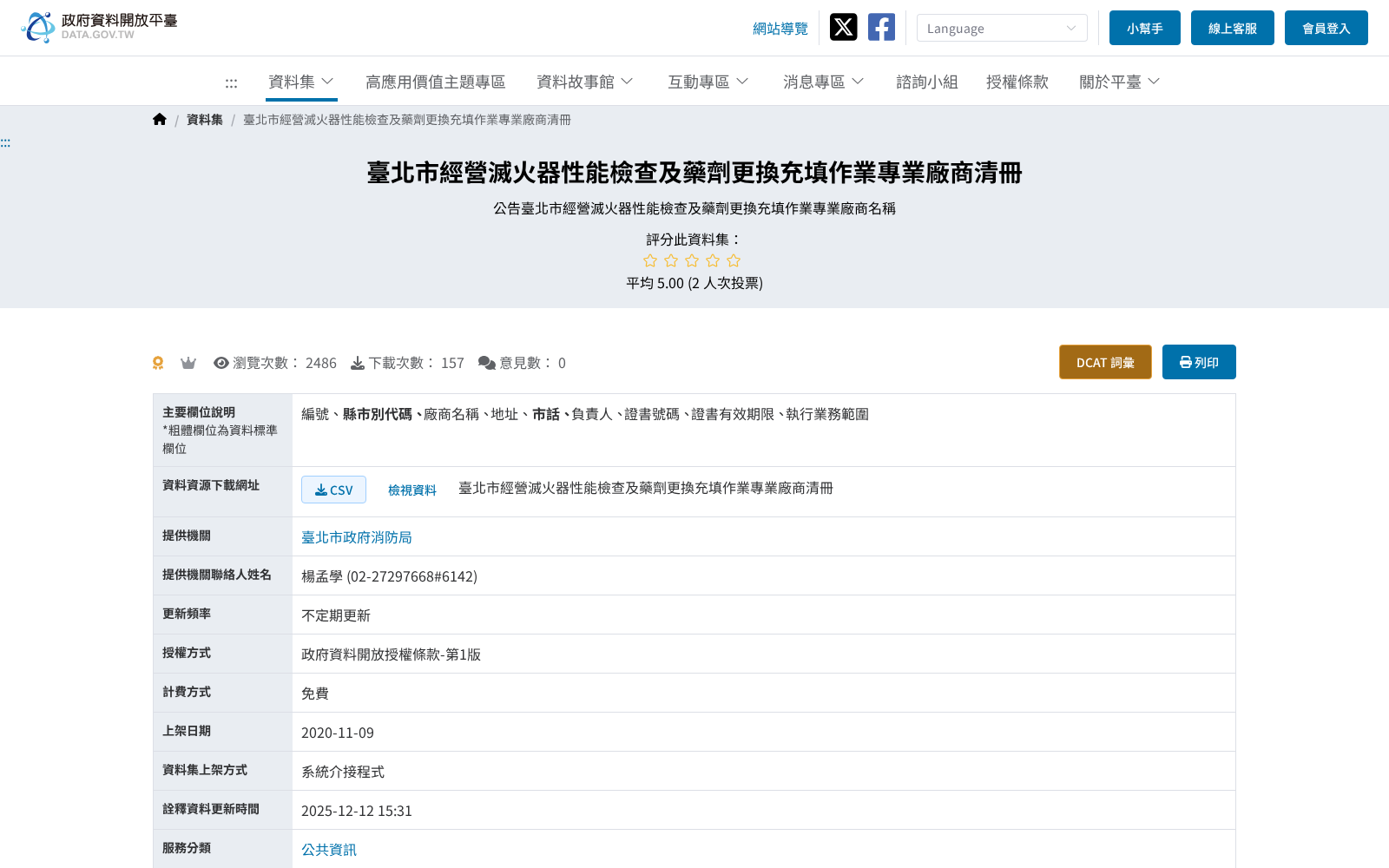The height and width of the screenshot is (868, 1389).
Task: Expand the 資料故事館 menu
Action: click(585, 82)
